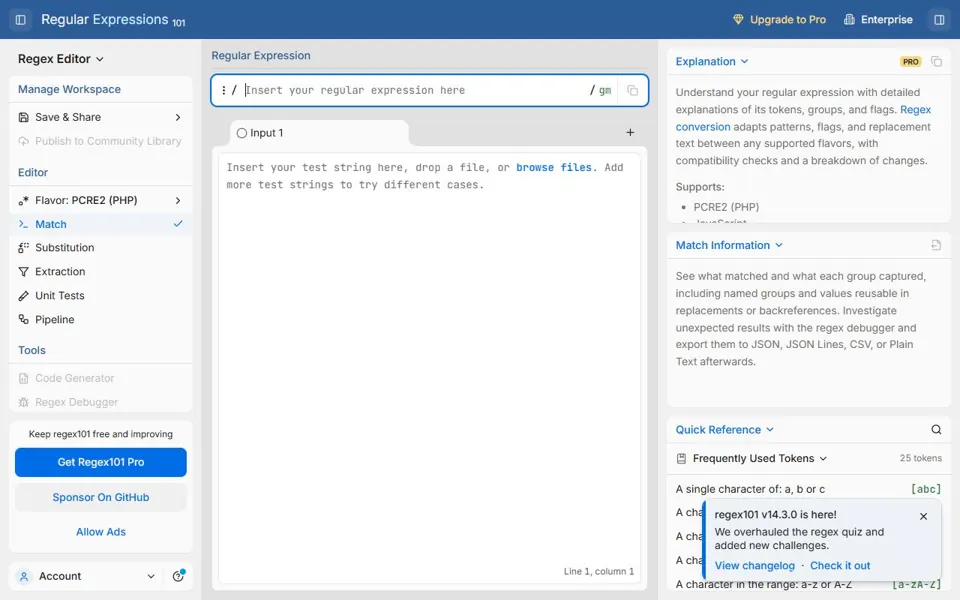
Task: Collapse the Match Information panel header
Action: [x=729, y=245]
